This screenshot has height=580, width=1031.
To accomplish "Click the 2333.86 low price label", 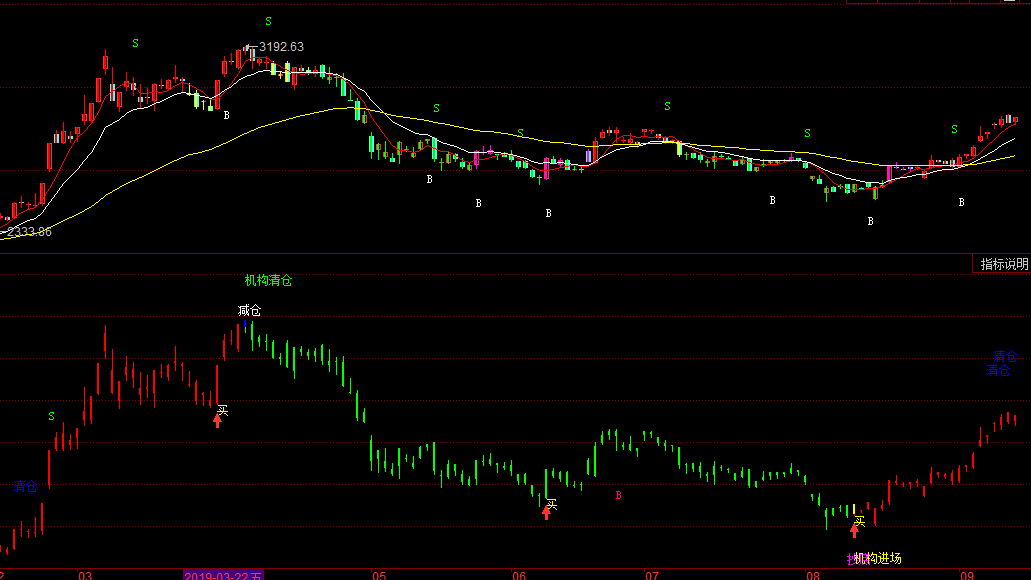I will pos(29,232).
